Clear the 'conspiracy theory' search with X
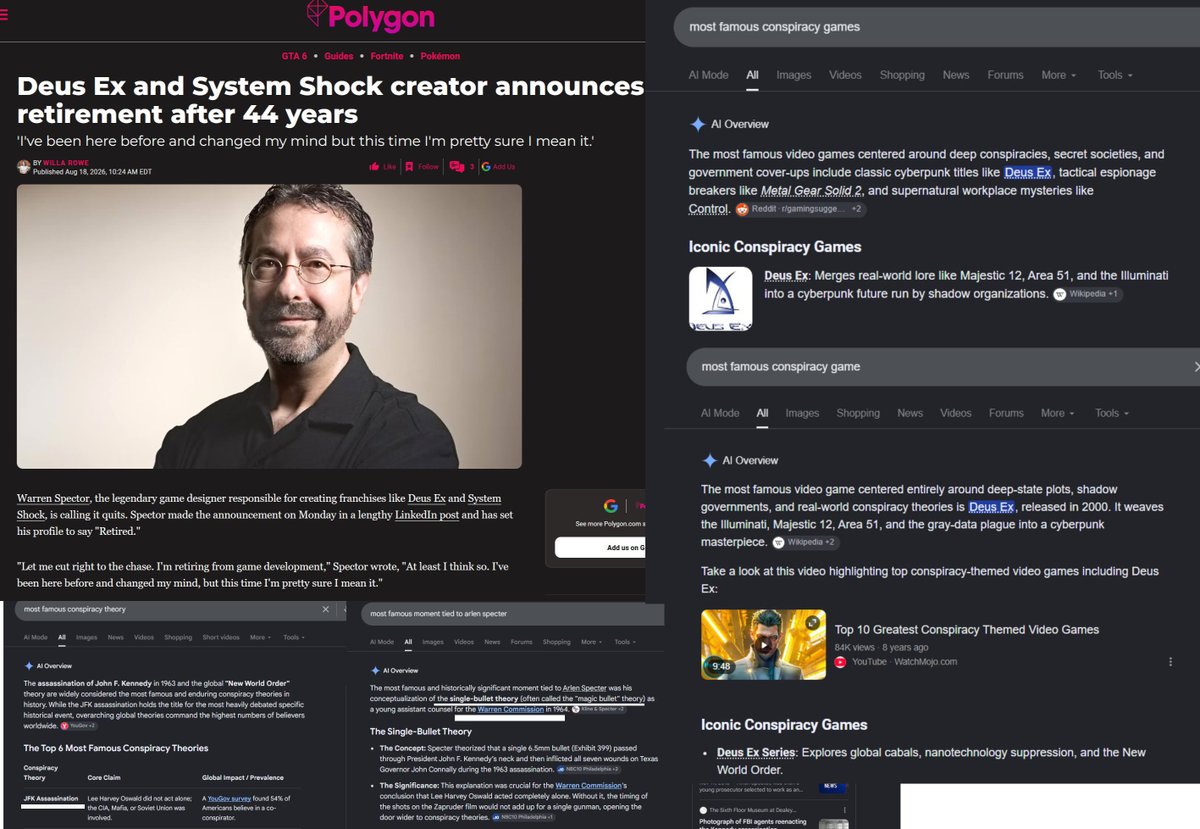The width and height of the screenshot is (1200, 829). click(325, 609)
